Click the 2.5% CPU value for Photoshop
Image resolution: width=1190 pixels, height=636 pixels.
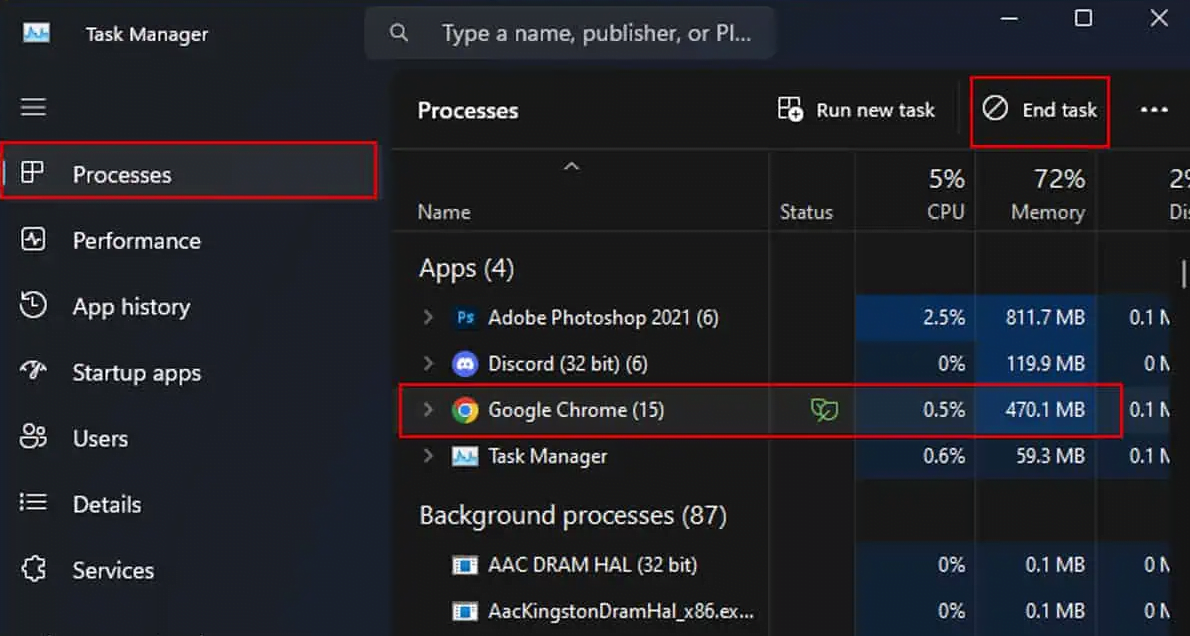tap(944, 317)
